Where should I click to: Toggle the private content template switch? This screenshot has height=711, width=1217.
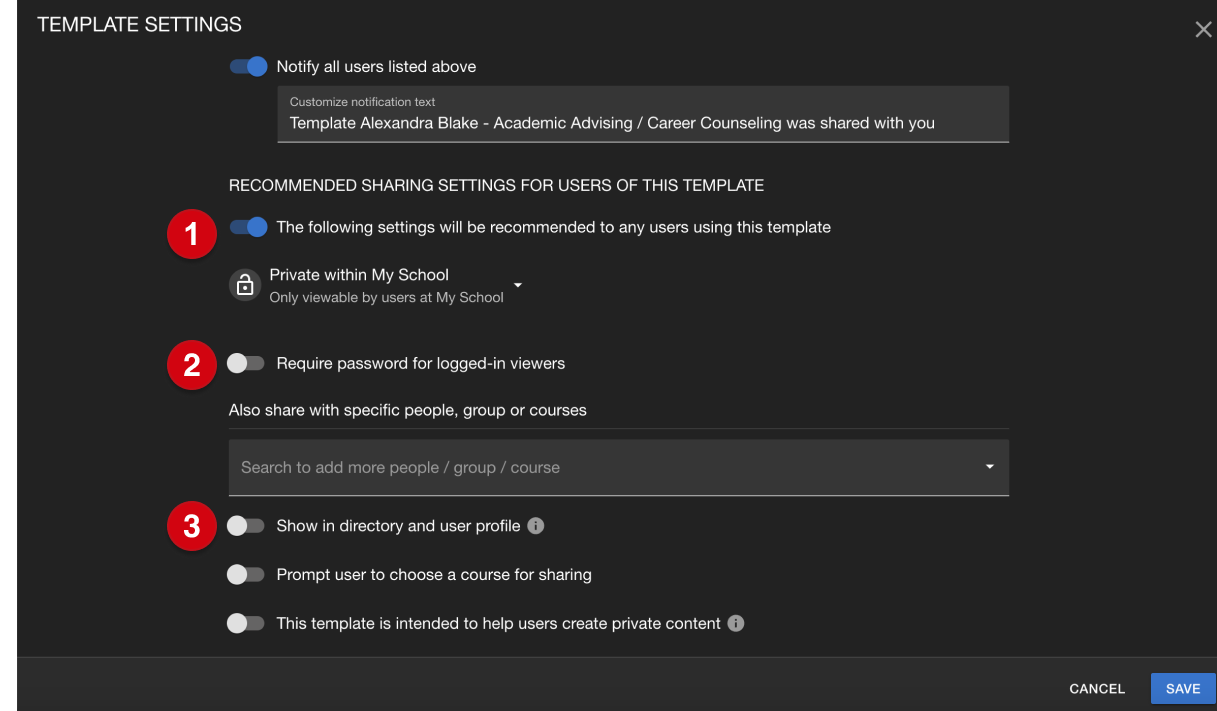(x=246, y=623)
